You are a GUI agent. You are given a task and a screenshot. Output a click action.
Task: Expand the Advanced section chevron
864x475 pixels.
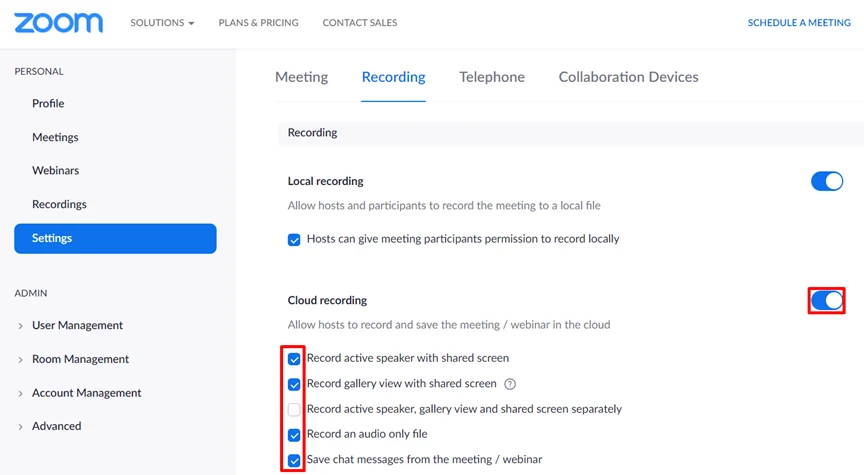pyautogui.click(x=20, y=427)
